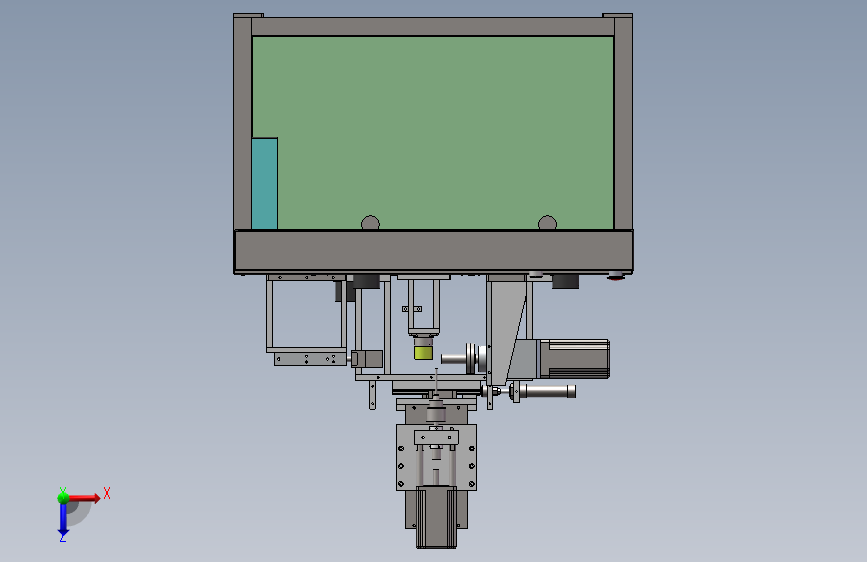Screen dimensions: 867x562
Task: Select the open rectangular bracket frame on the left
Action: (x=306, y=315)
